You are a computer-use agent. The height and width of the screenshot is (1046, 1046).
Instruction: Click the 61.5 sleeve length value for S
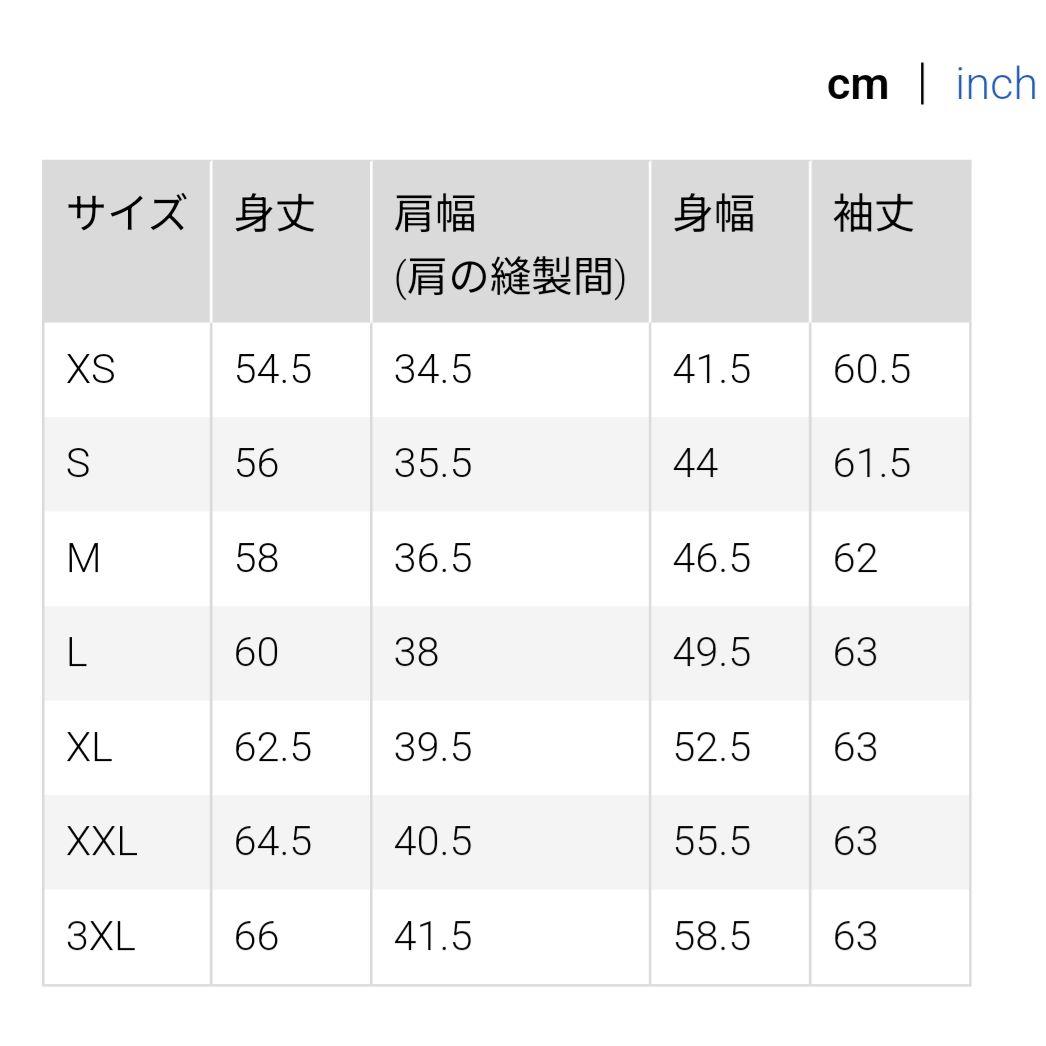click(872, 463)
